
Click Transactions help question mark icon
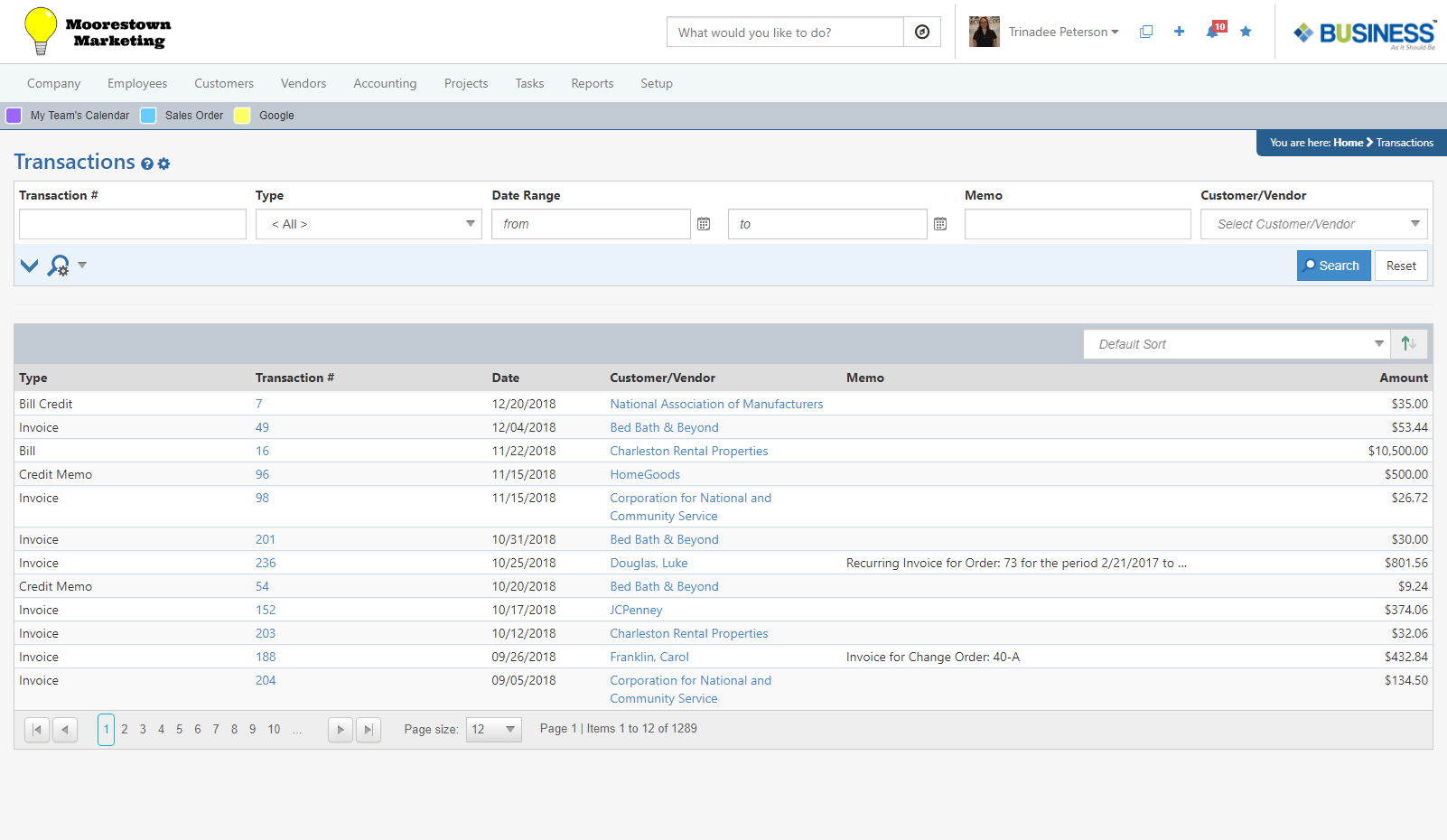click(x=147, y=163)
